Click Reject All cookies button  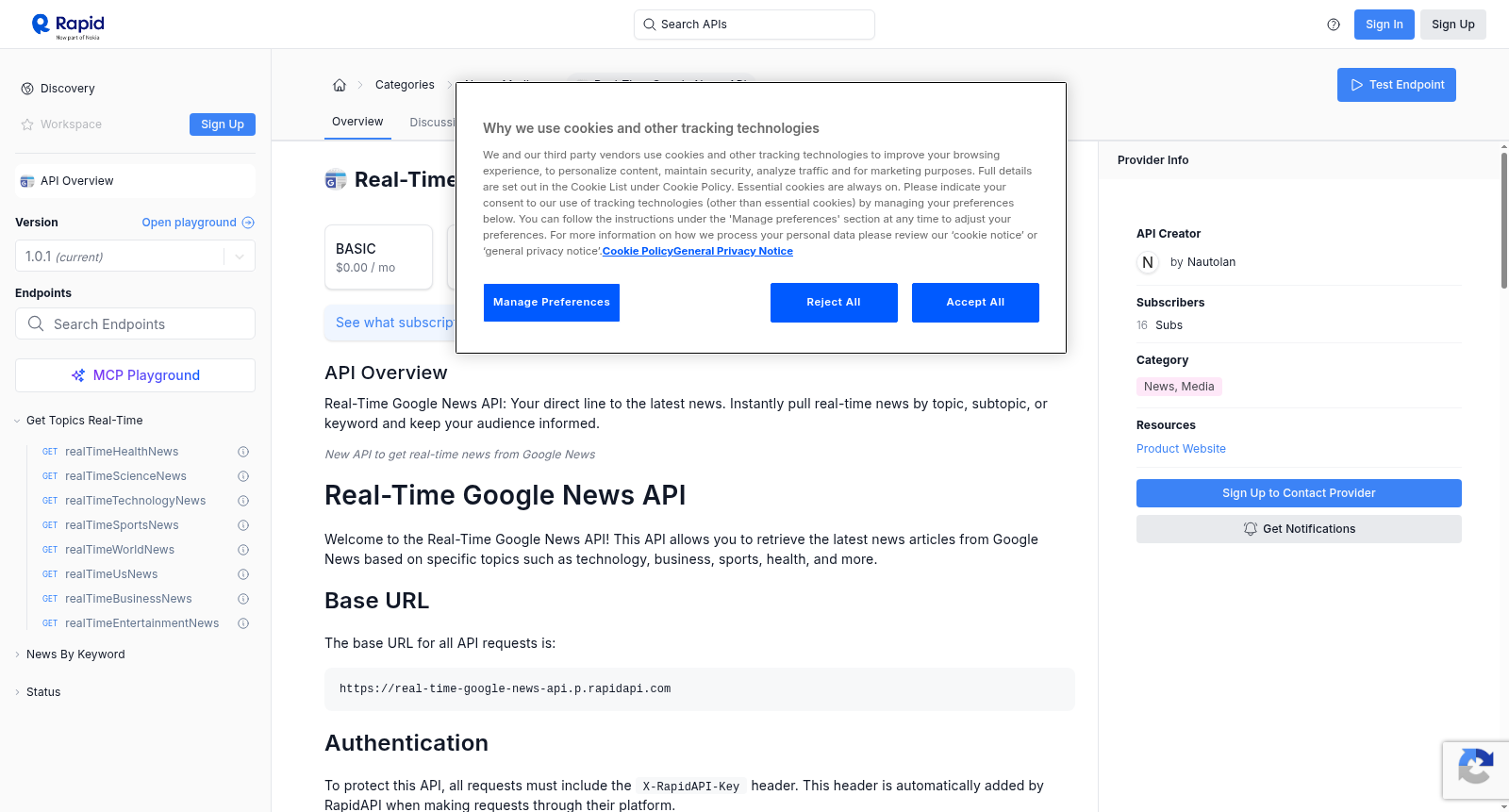(x=834, y=303)
